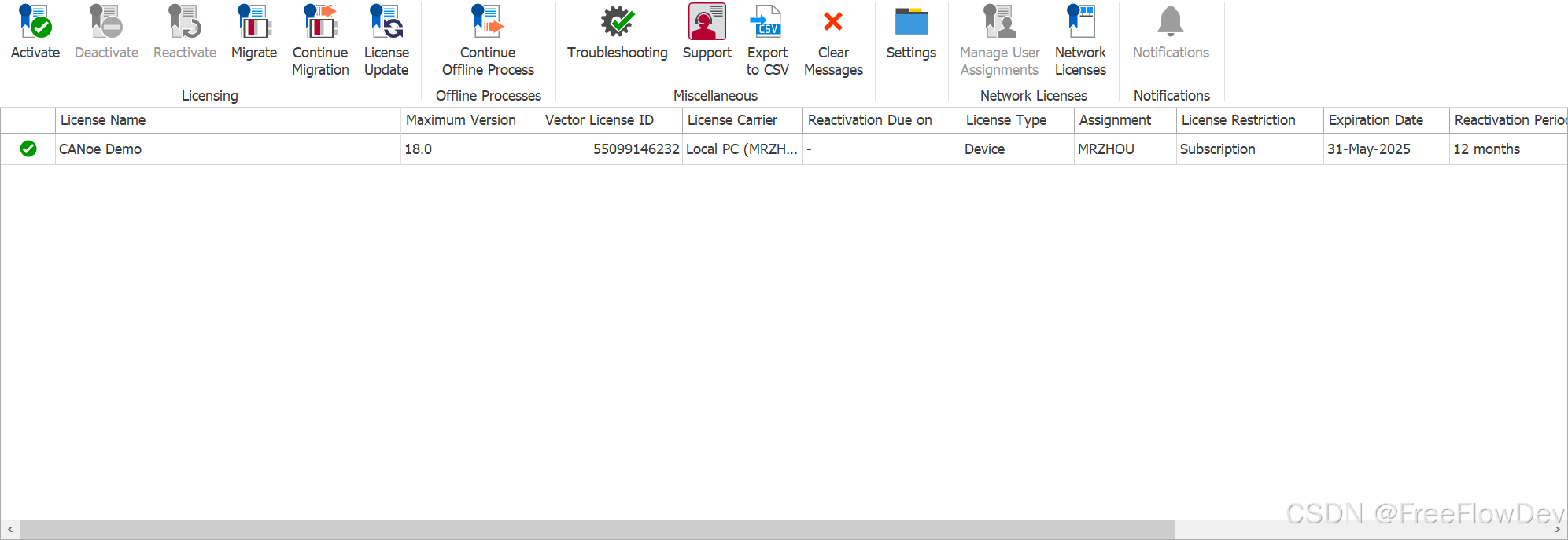1568x540 pixels.
Task: Sort by the License Name column header
Action: coord(228,120)
